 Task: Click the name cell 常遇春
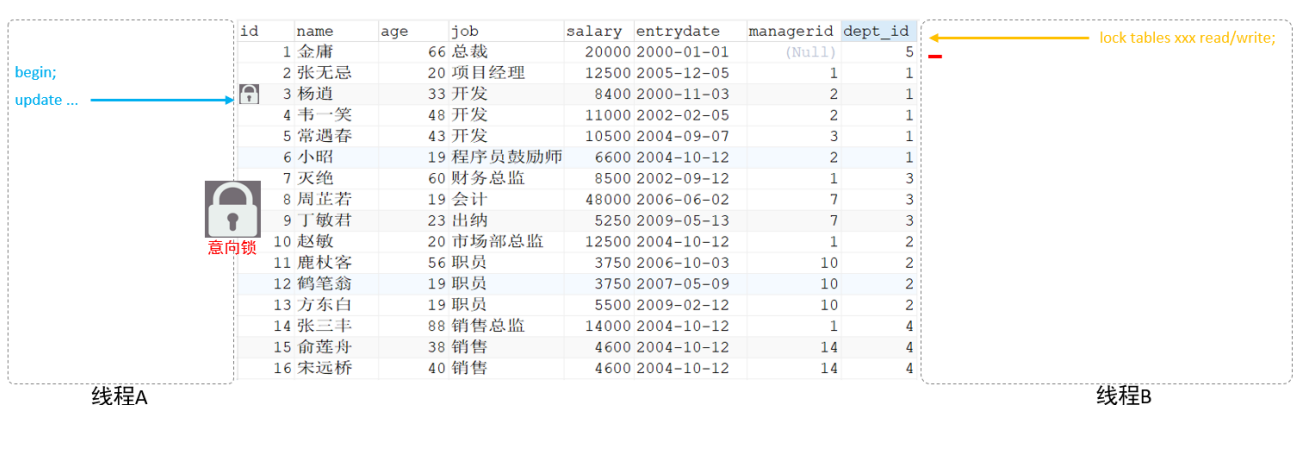pos(323,136)
